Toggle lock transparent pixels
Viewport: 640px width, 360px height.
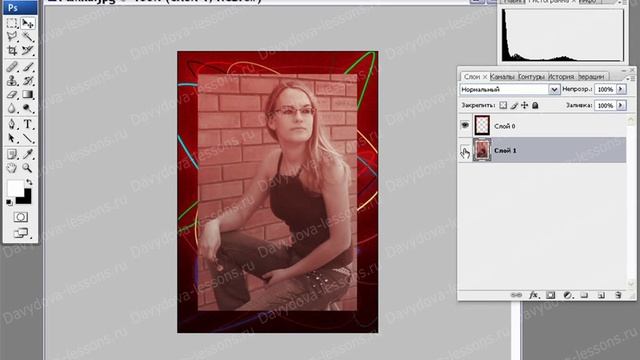click(503, 105)
